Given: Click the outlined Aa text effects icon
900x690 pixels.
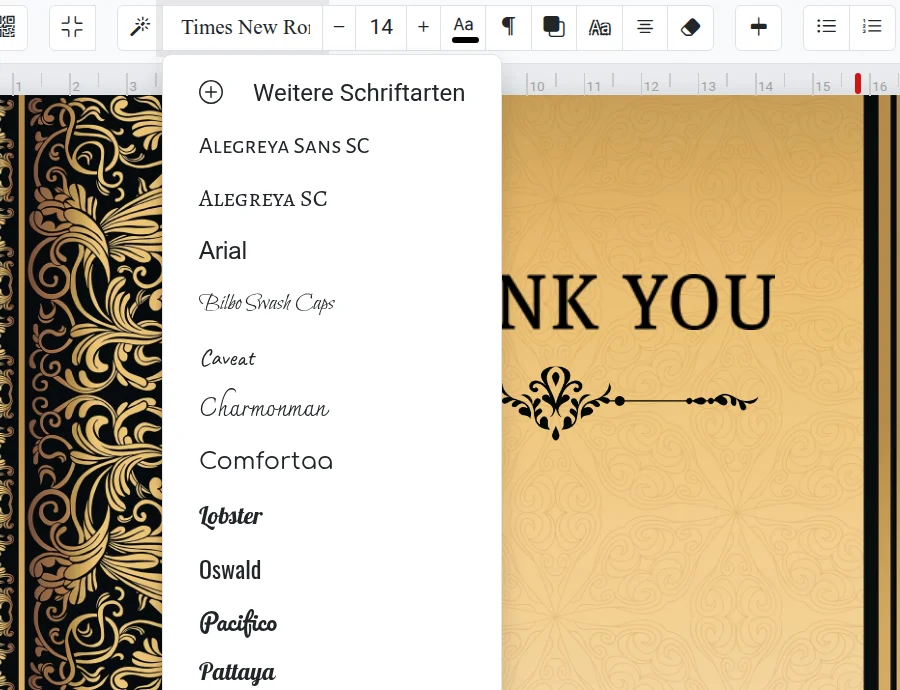Looking at the screenshot, I should click(x=600, y=27).
